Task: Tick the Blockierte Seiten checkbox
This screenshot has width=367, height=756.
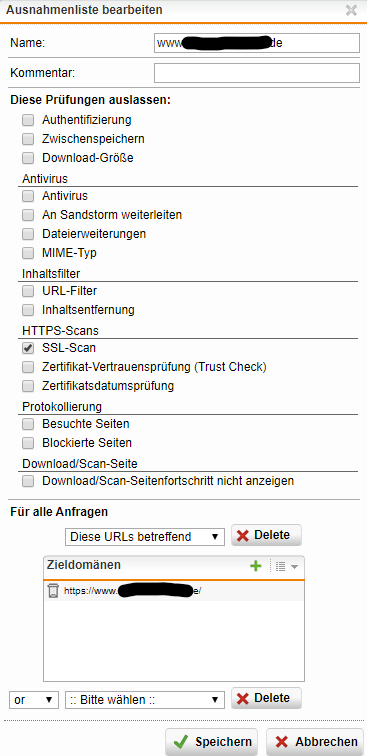Action: click(x=28, y=443)
